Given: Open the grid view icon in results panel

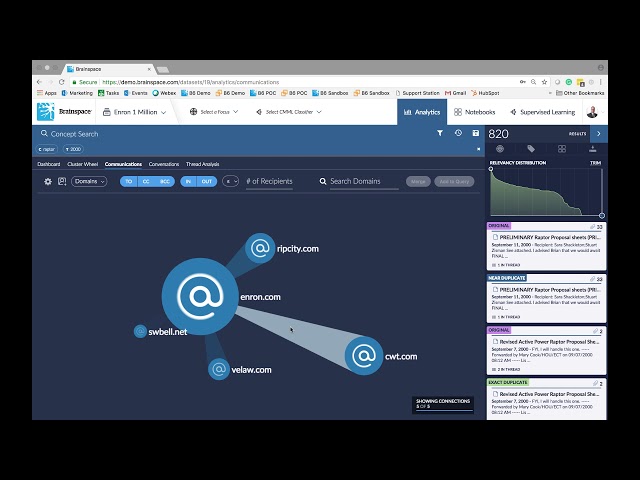Looking at the screenshot, I should 562,149.
